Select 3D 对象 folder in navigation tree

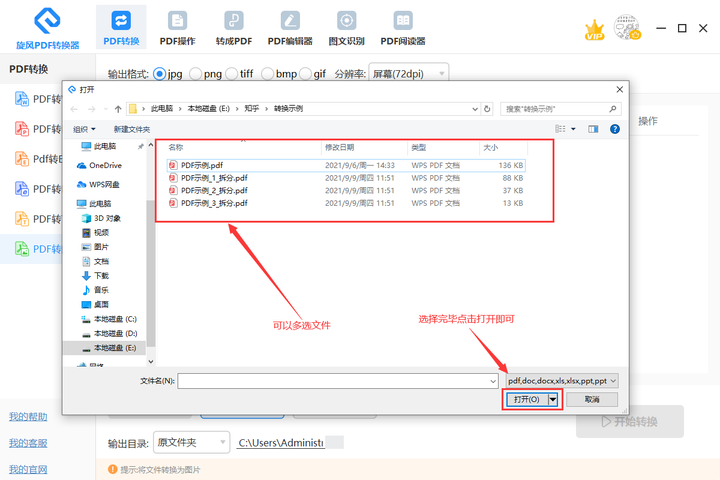coord(101,218)
